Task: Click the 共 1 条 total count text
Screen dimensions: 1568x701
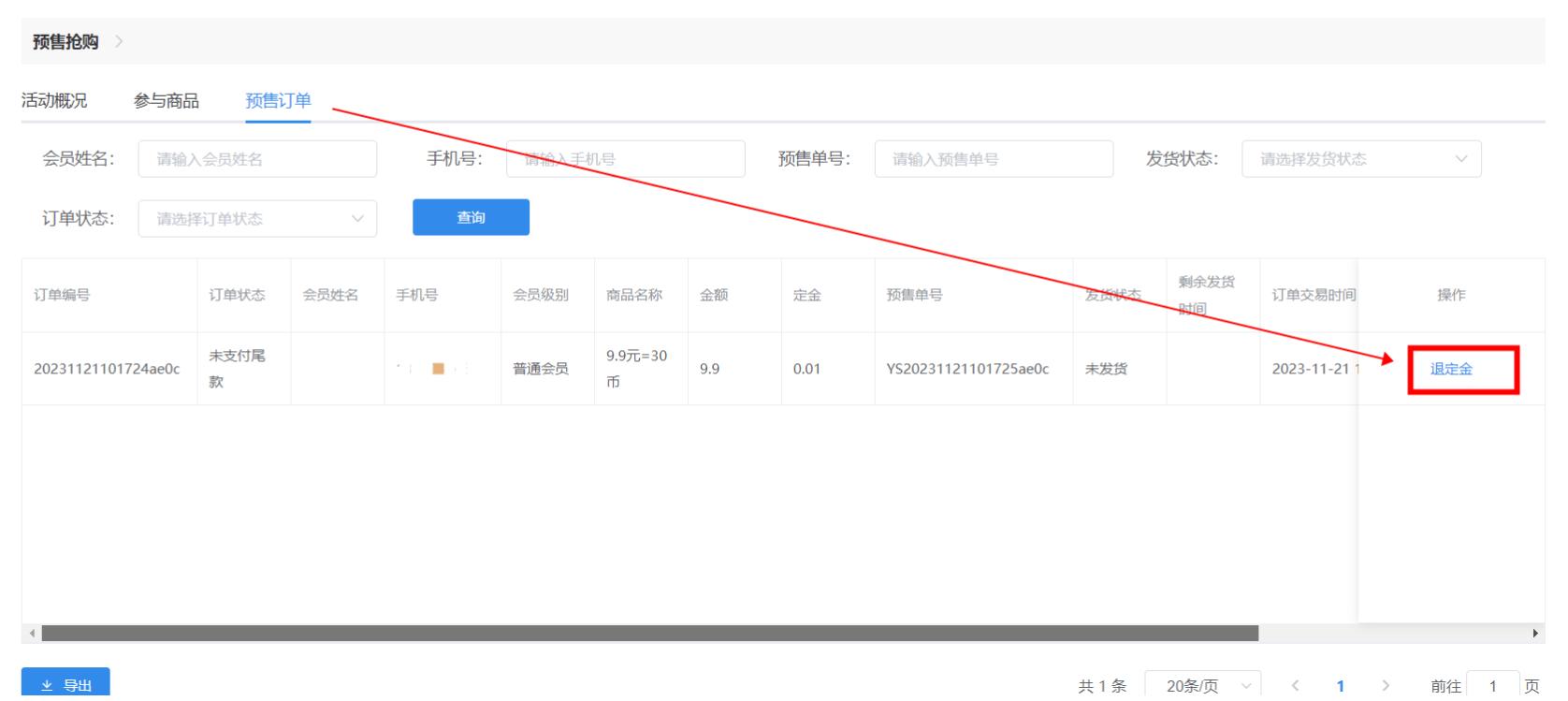Action: pos(1102,686)
